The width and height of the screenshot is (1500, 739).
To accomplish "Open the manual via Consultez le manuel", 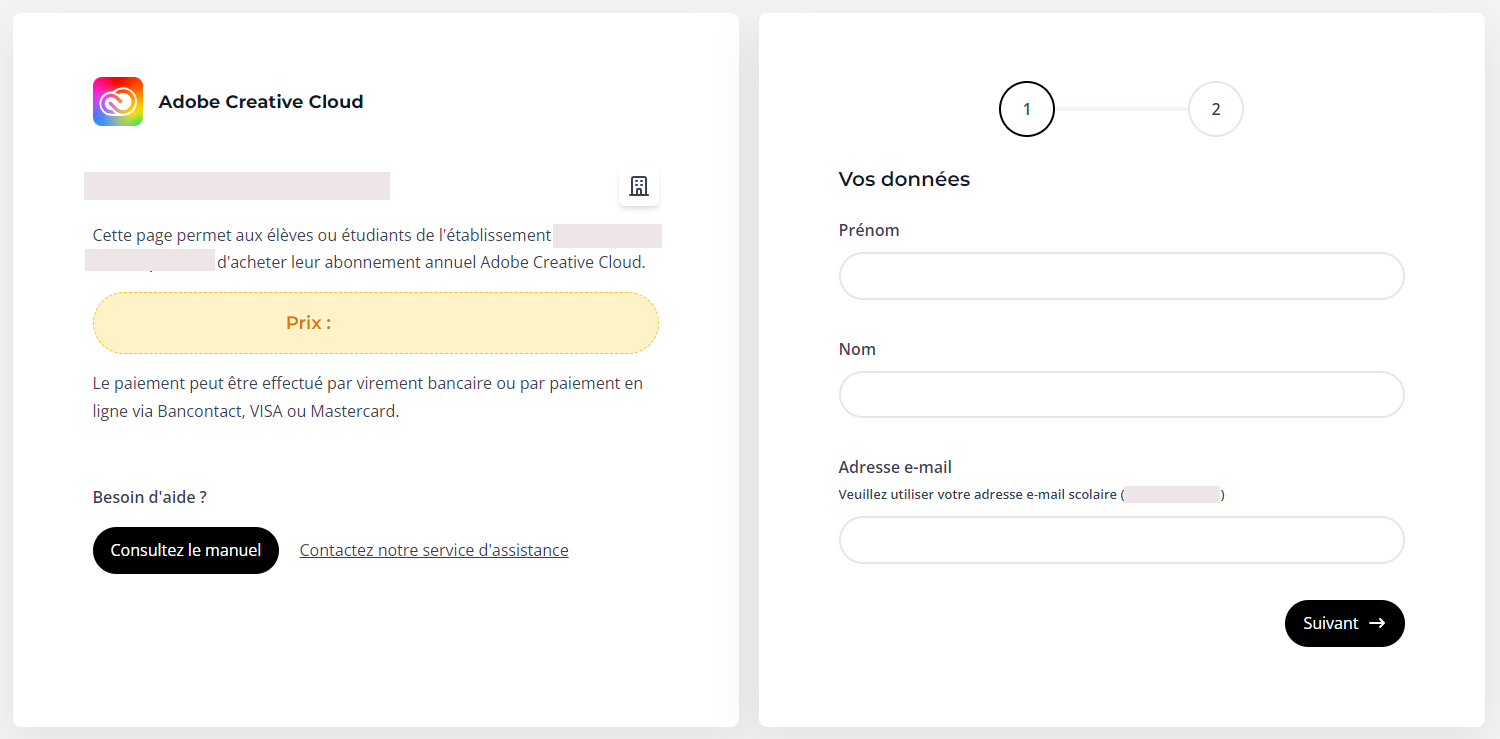I will (186, 550).
